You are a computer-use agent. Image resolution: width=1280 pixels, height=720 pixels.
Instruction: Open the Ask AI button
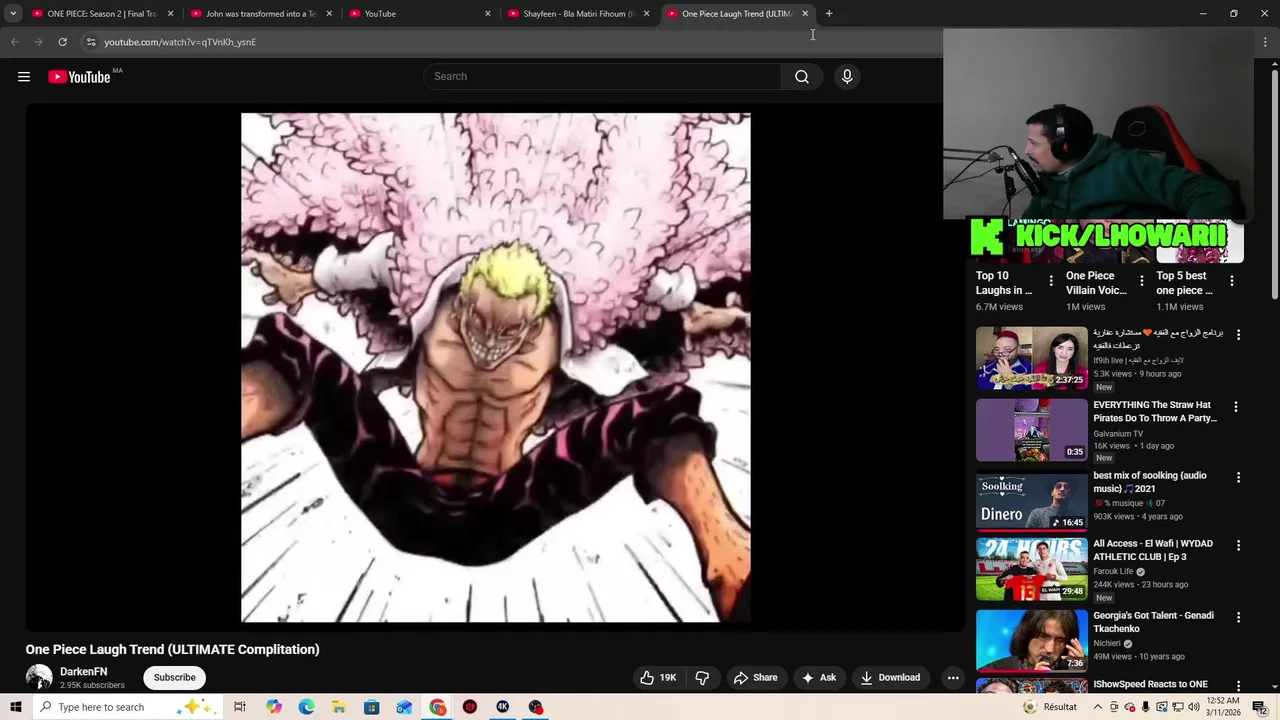818,678
